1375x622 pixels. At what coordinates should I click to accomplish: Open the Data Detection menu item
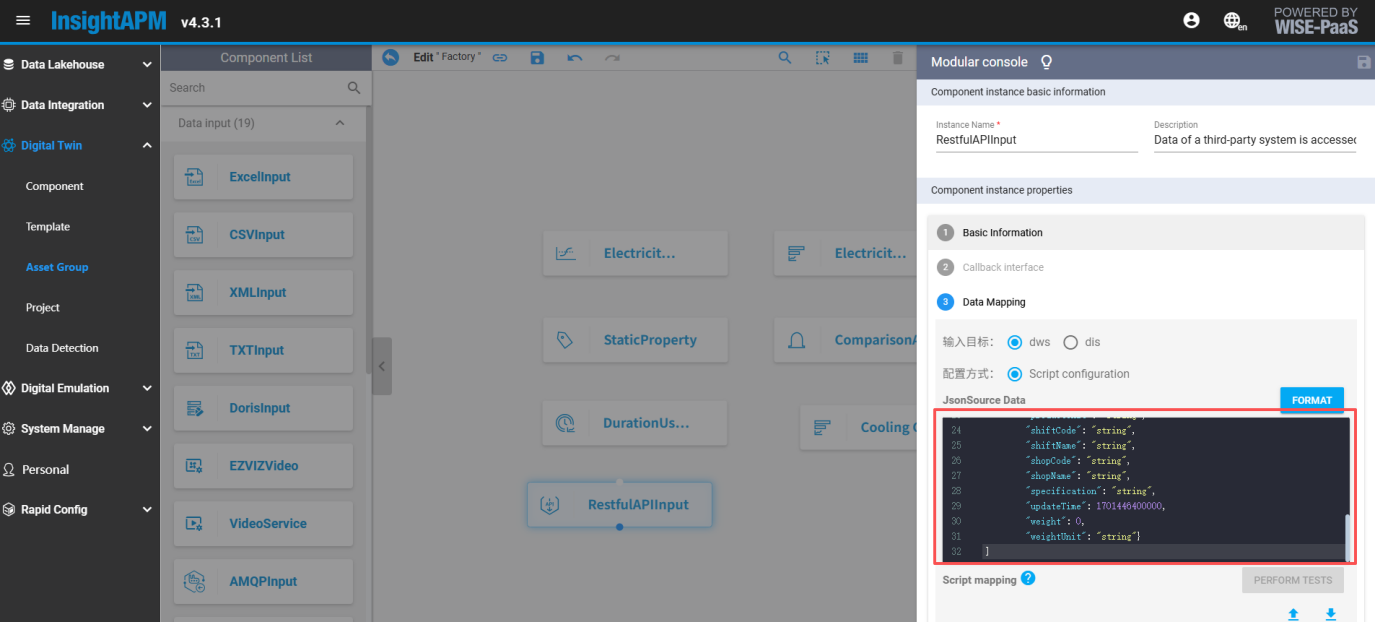(x=62, y=348)
